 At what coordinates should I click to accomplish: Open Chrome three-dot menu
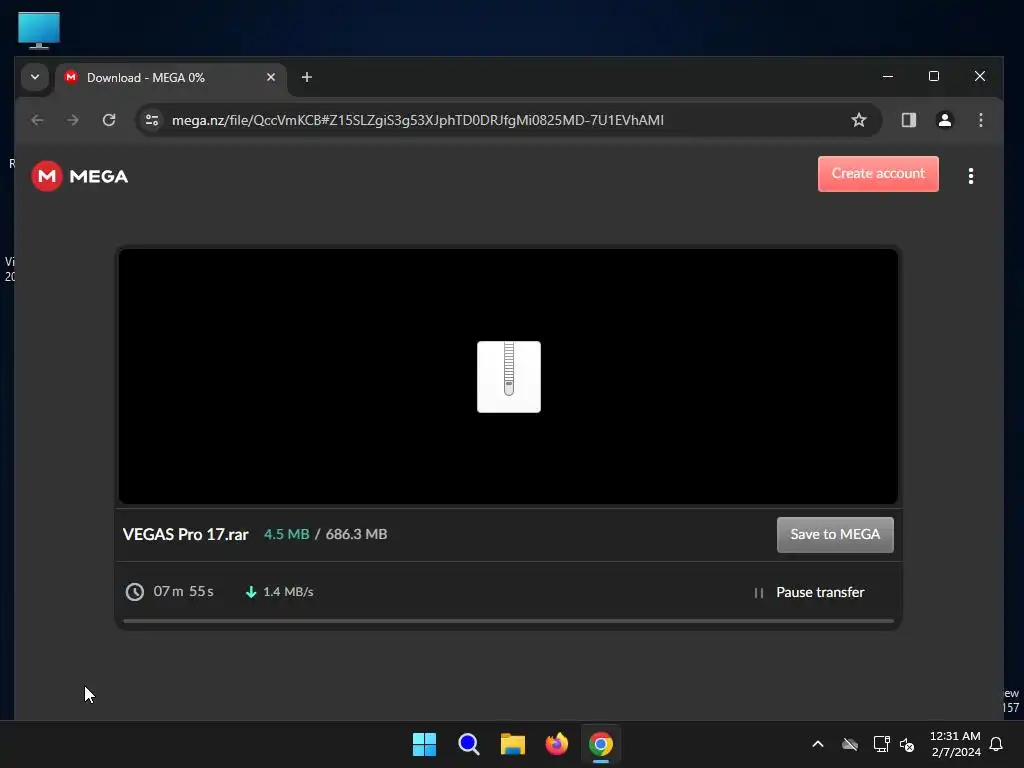coord(980,120)
